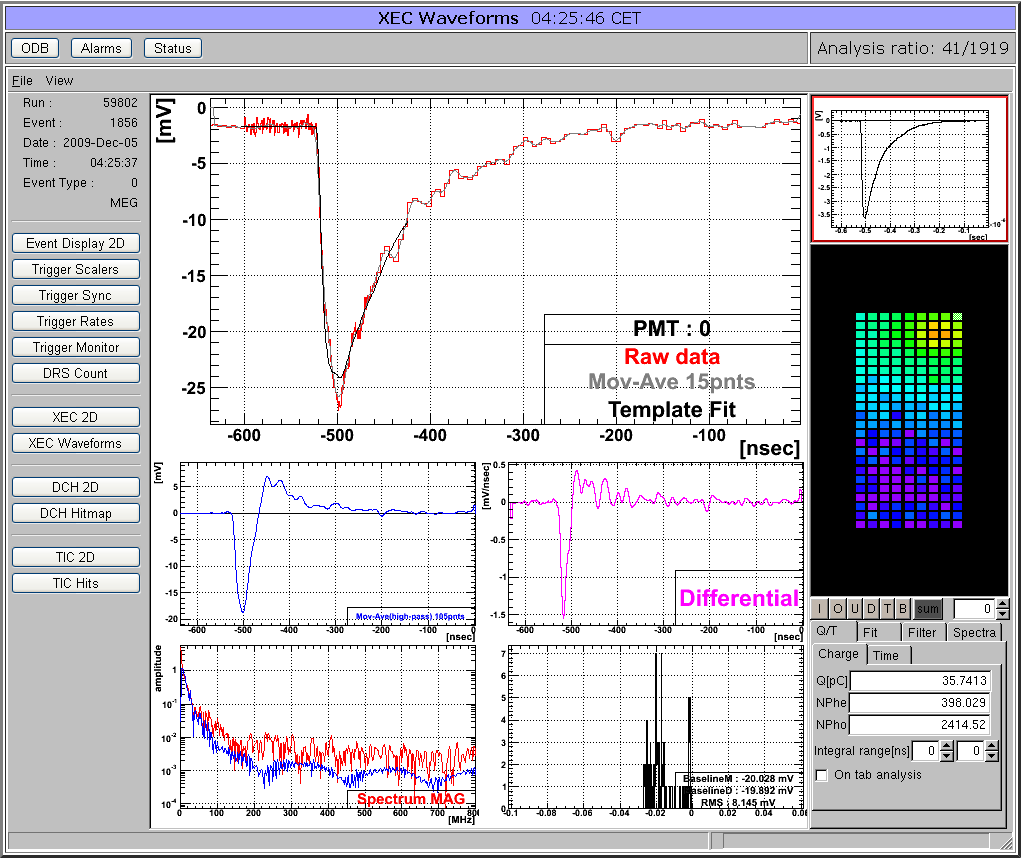Screen dimensions: 1022x858
Task: Select the 'O' face button
Action: click(837, 609)
